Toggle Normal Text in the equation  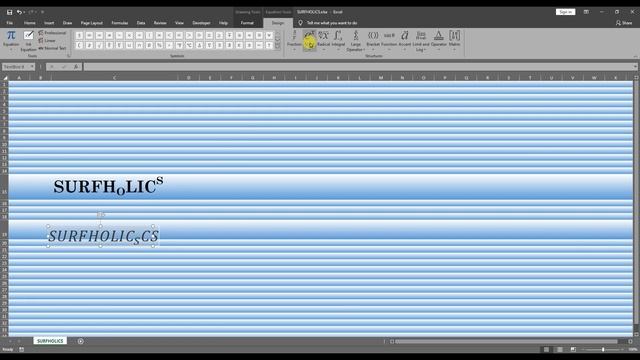52,48
